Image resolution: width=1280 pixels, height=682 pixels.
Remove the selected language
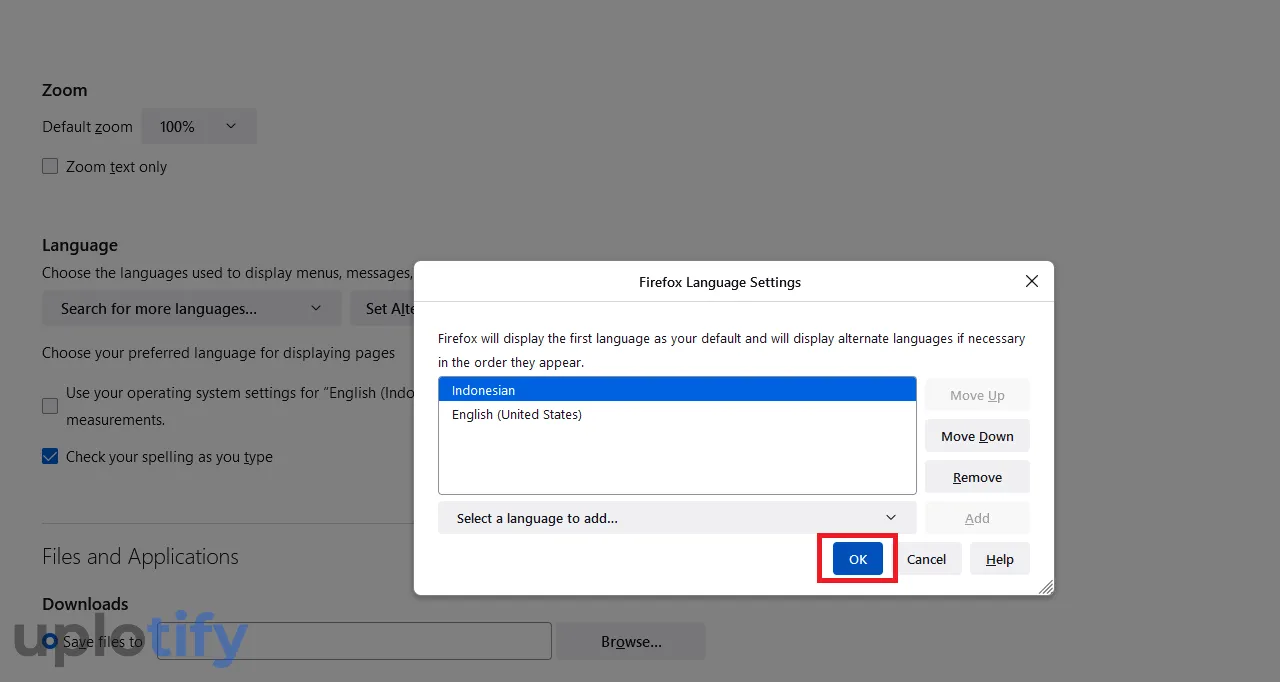point(977,477)
